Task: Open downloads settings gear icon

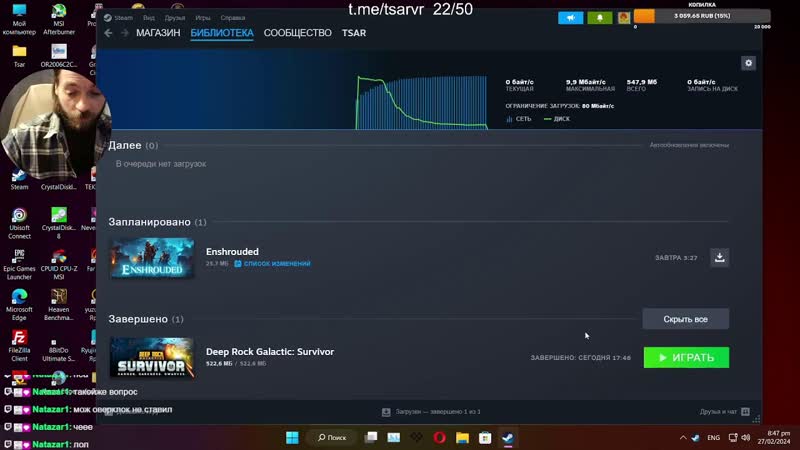Action: (748, 63)
